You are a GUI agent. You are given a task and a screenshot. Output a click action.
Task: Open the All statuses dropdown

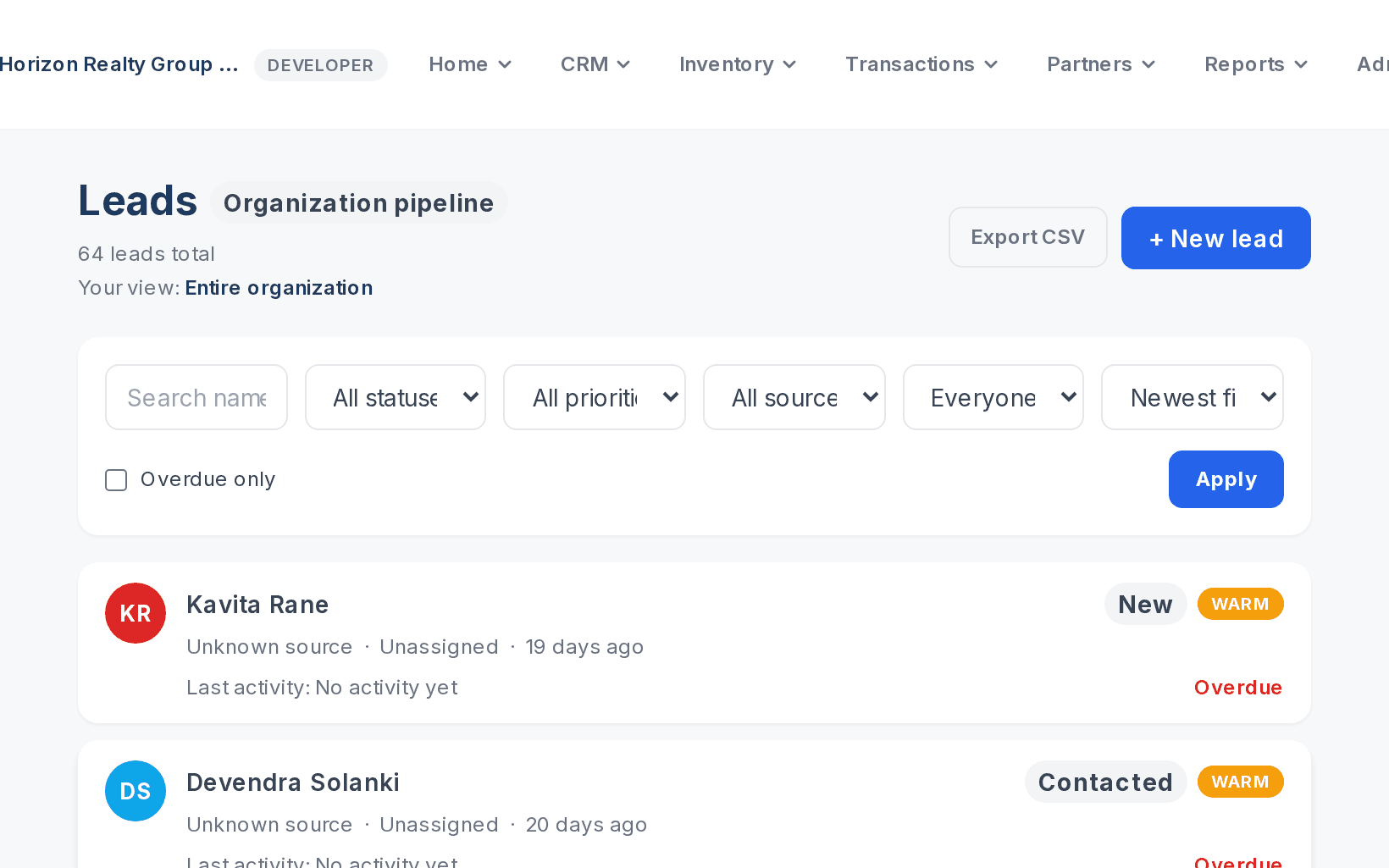[396, 397]
